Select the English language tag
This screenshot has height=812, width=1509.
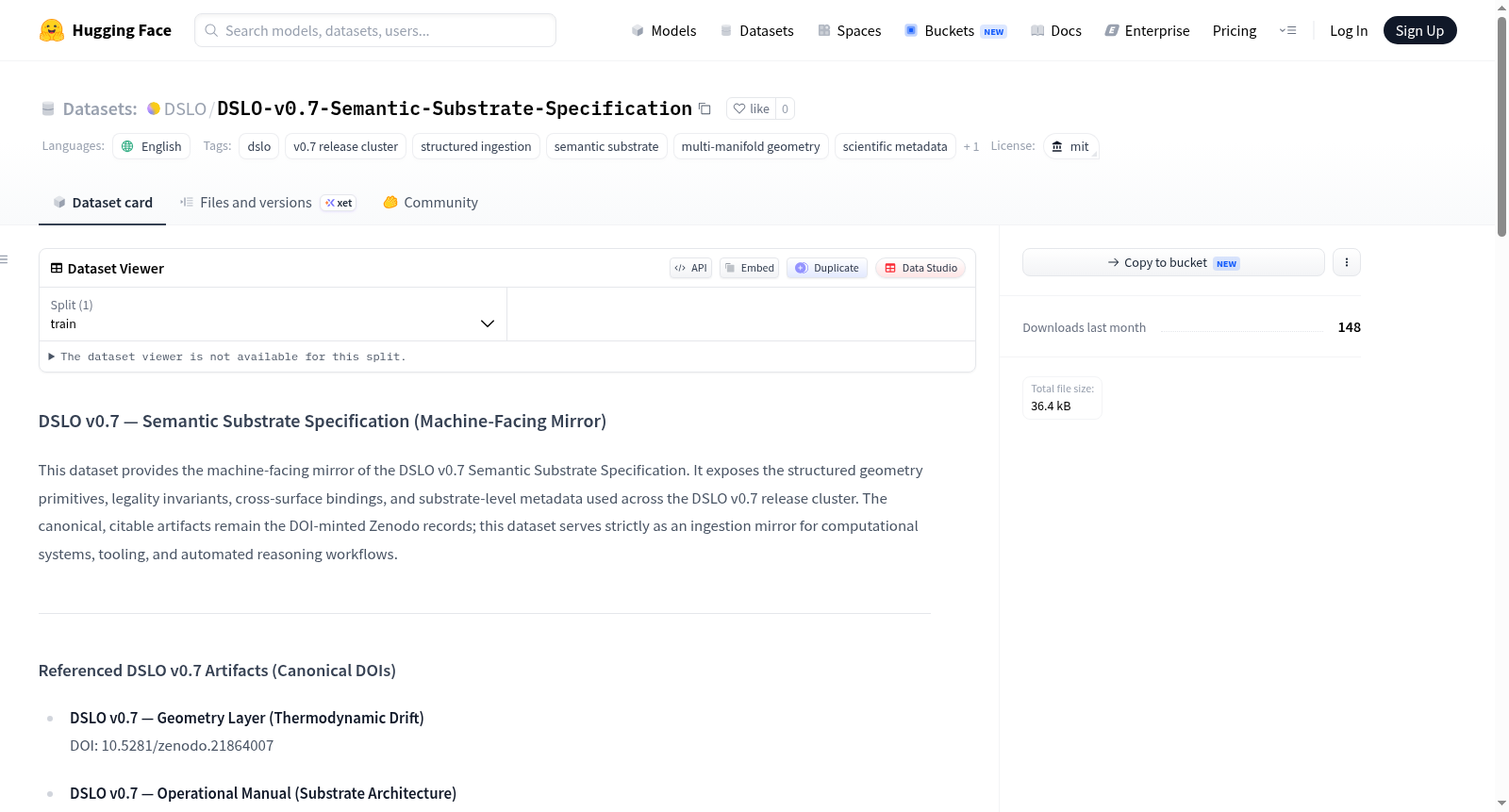(x=152, y=146)
